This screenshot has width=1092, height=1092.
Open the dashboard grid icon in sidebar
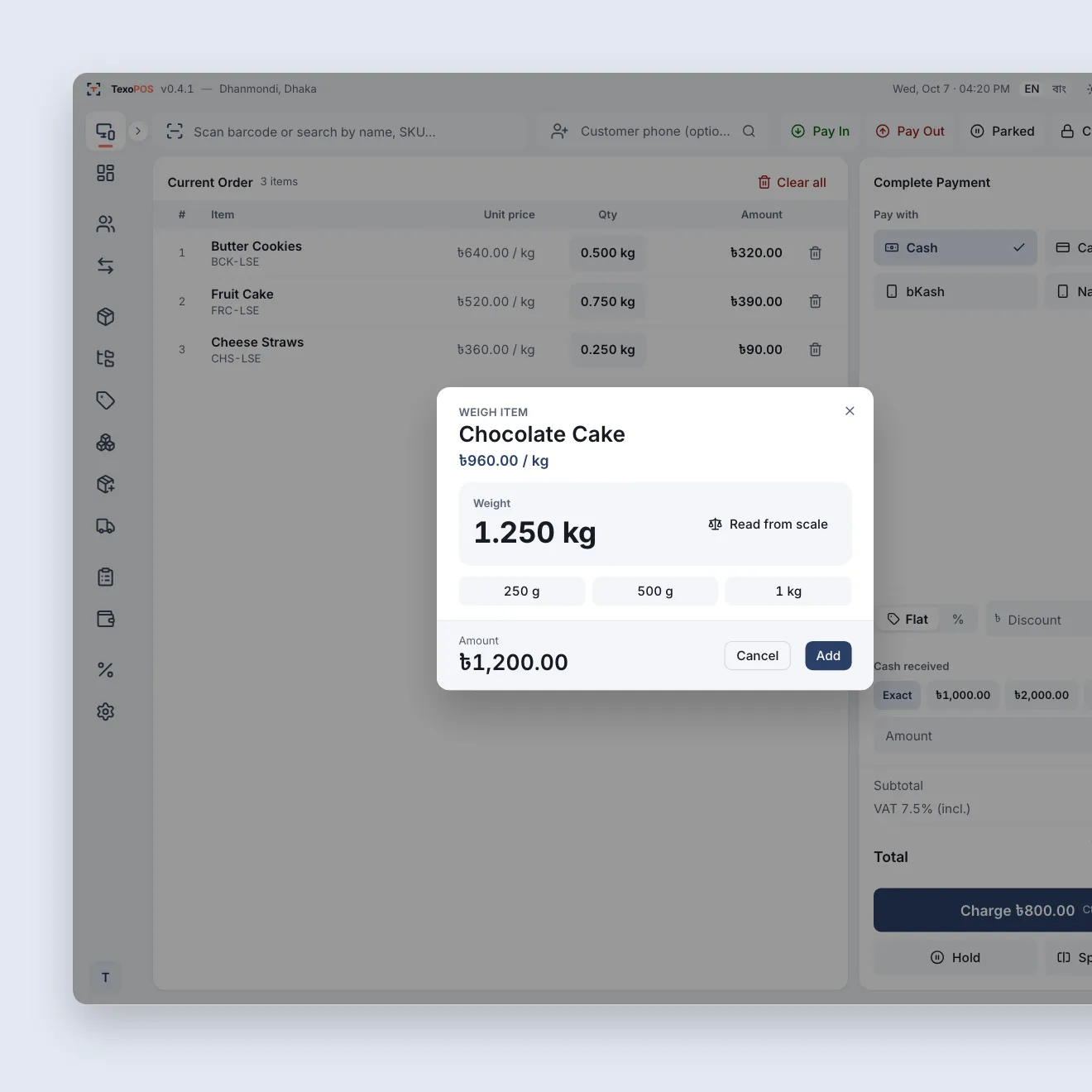[105, 173]
